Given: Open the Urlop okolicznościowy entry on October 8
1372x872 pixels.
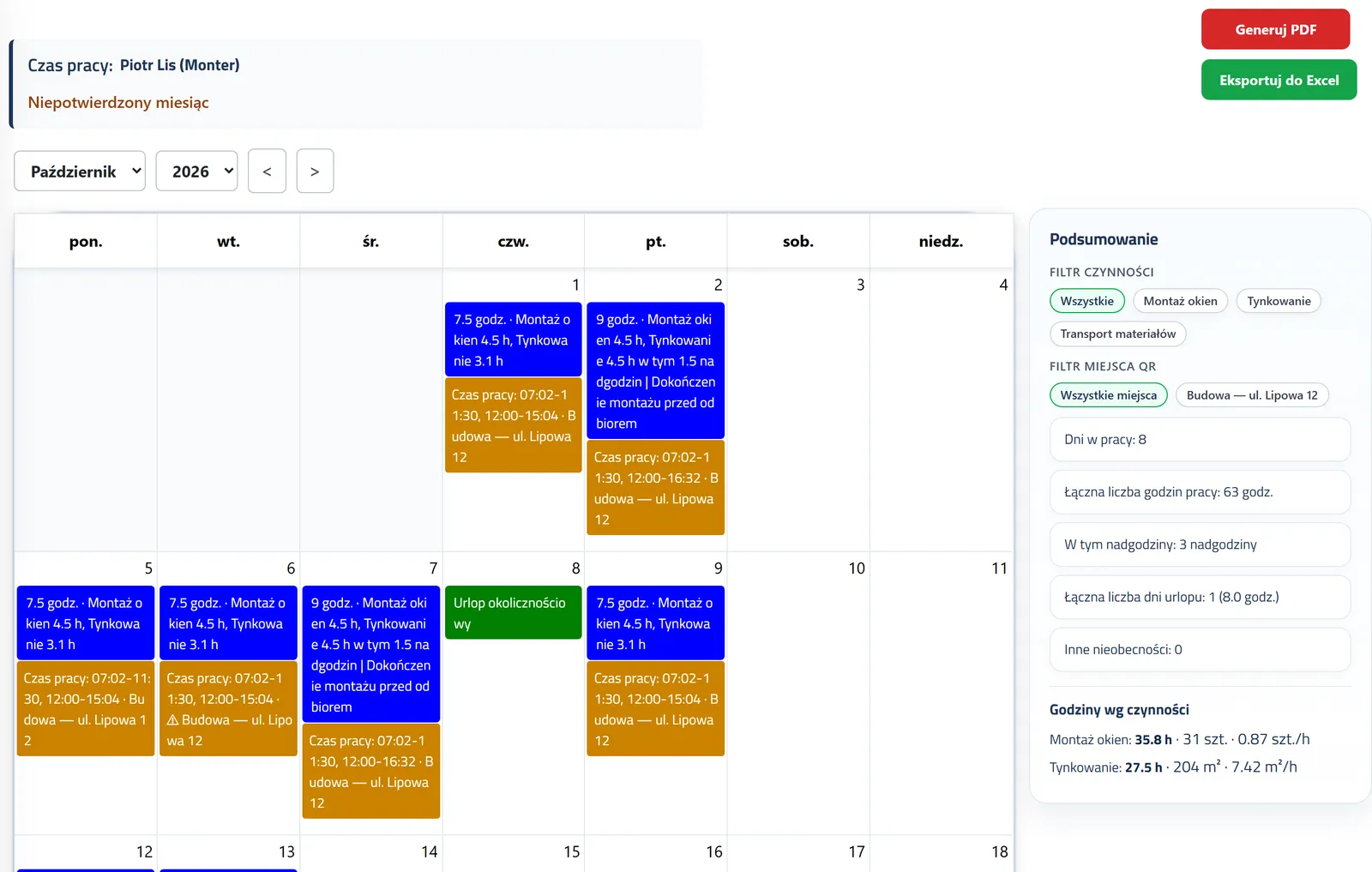Looking at the screenshot, I should [x=513, y=613].
